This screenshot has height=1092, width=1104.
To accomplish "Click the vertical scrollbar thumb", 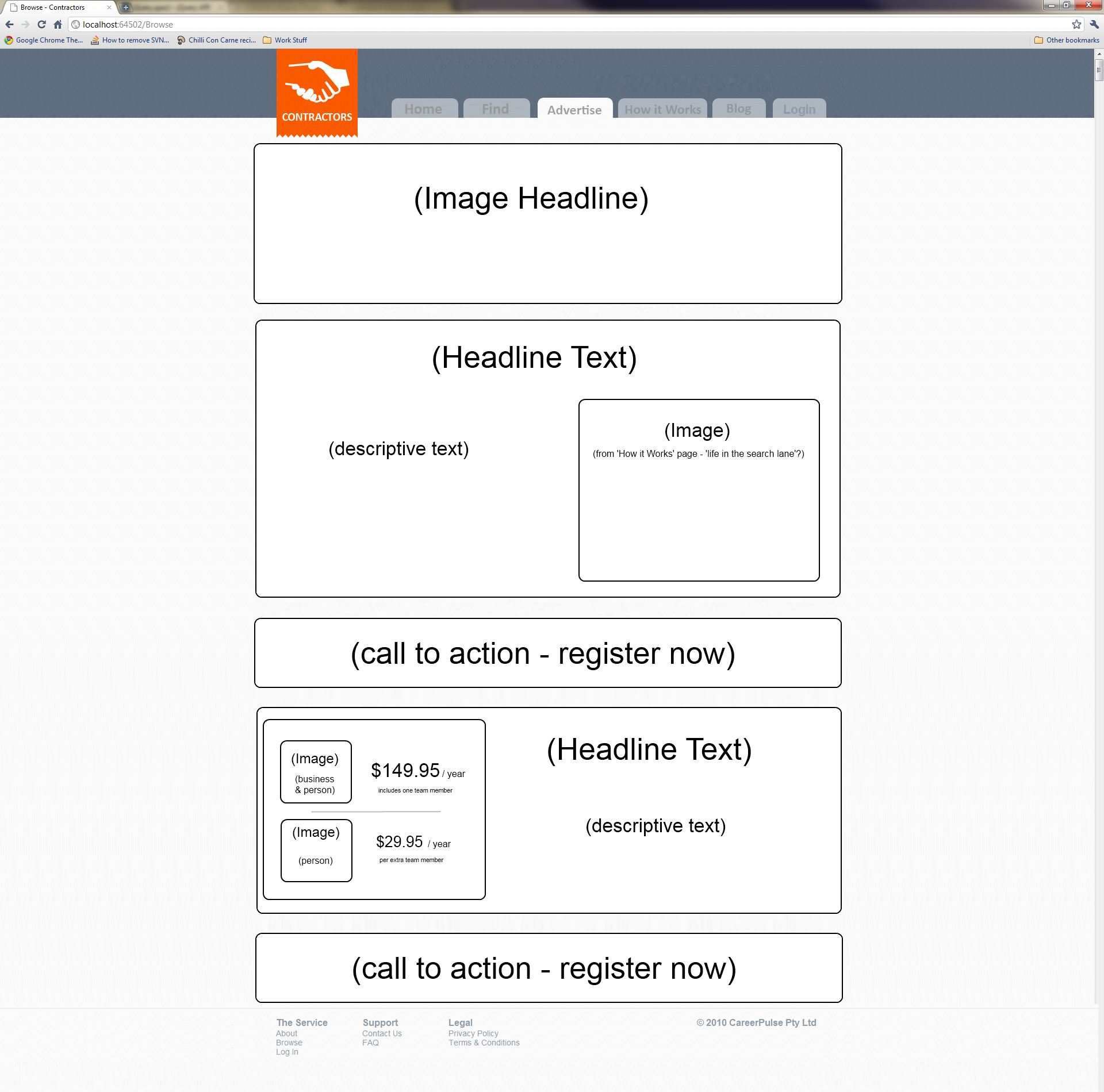I will click(1099, 71).
